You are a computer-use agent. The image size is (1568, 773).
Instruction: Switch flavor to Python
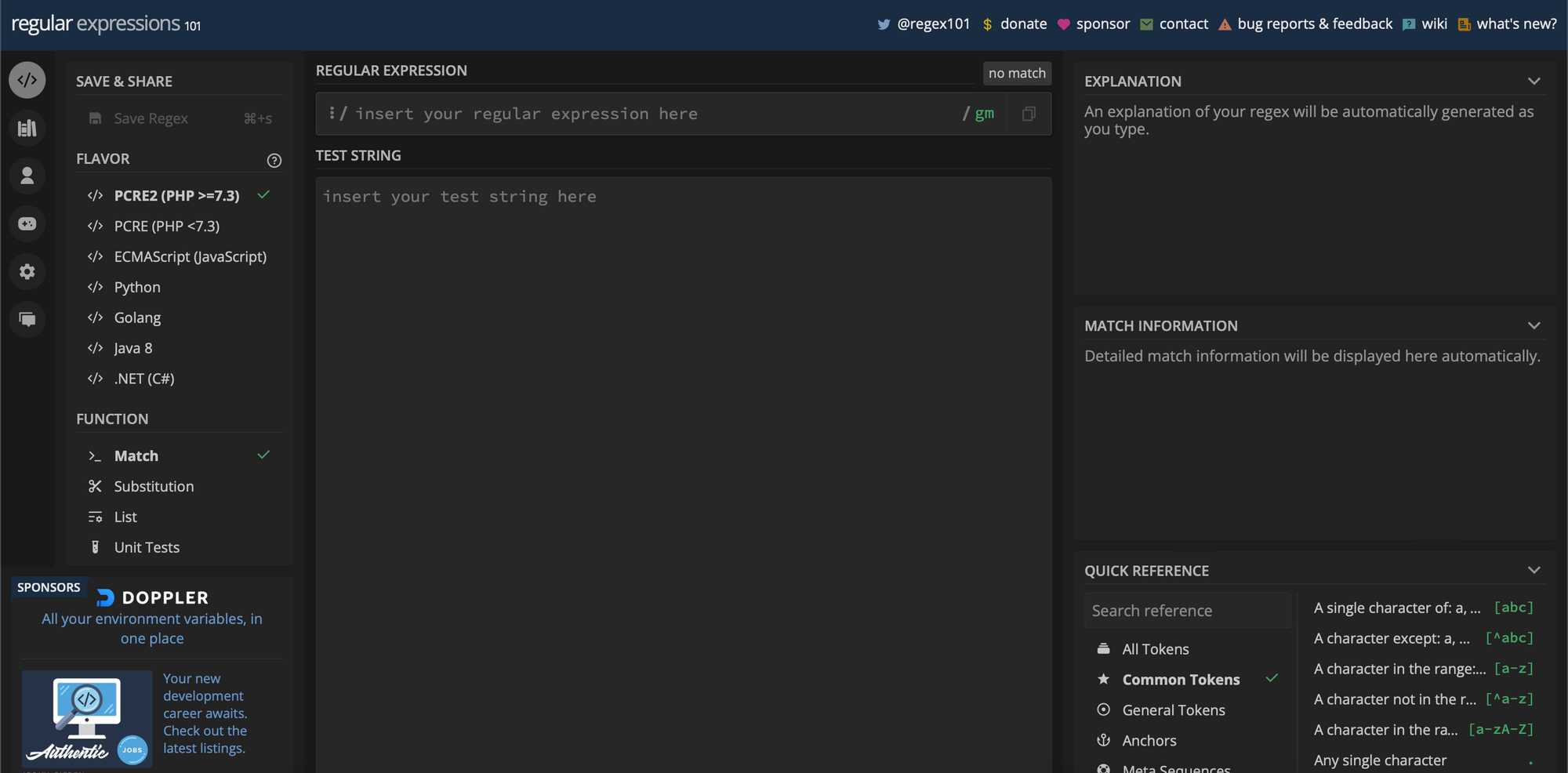pos(136,287)
